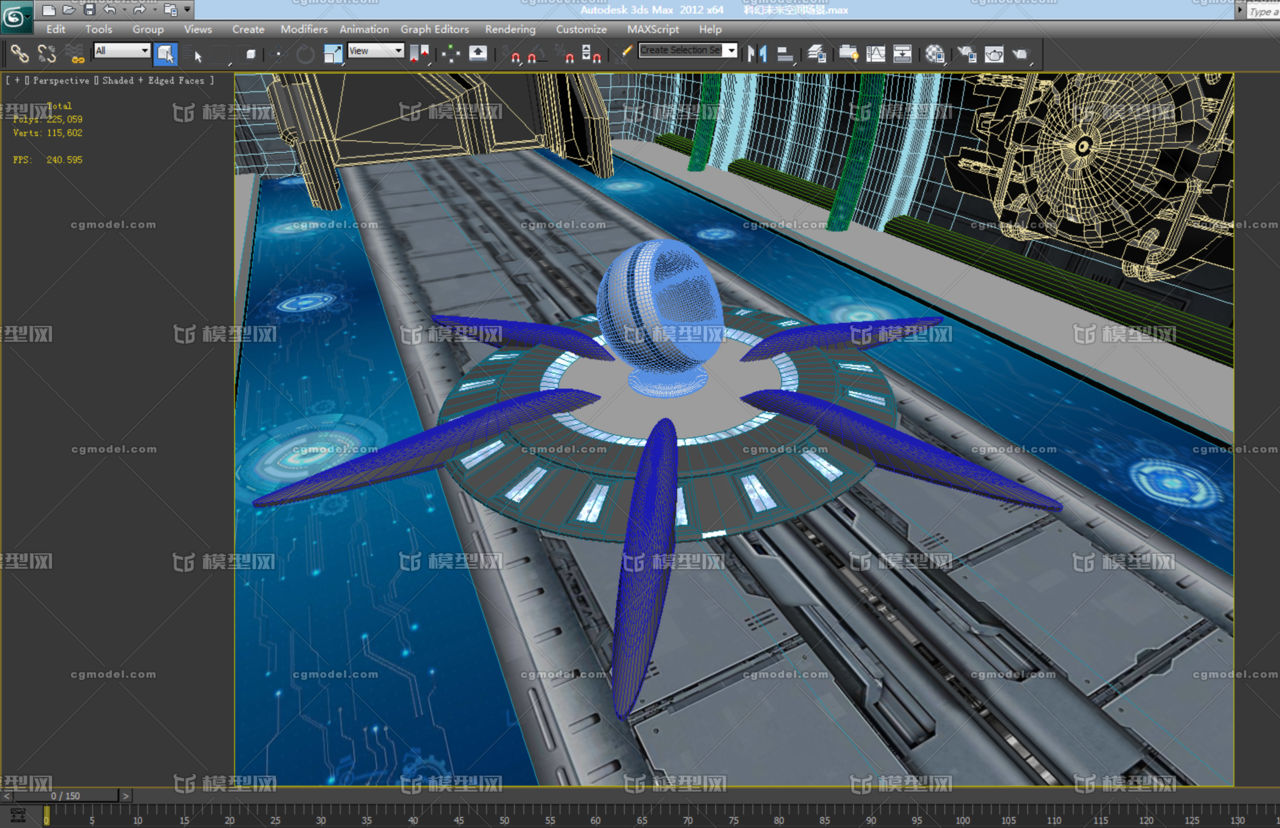Open the Rendering menu
This screenshot has width=1280, height=828.
tap(510, 29)
